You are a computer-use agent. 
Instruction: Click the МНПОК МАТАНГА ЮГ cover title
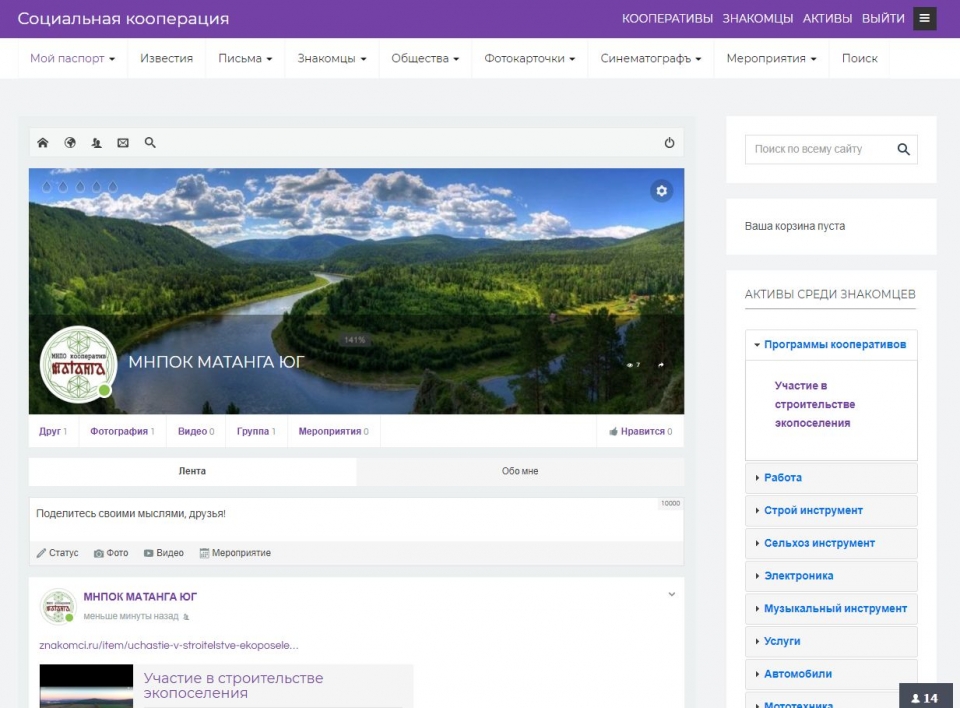(x=216, y=362)
